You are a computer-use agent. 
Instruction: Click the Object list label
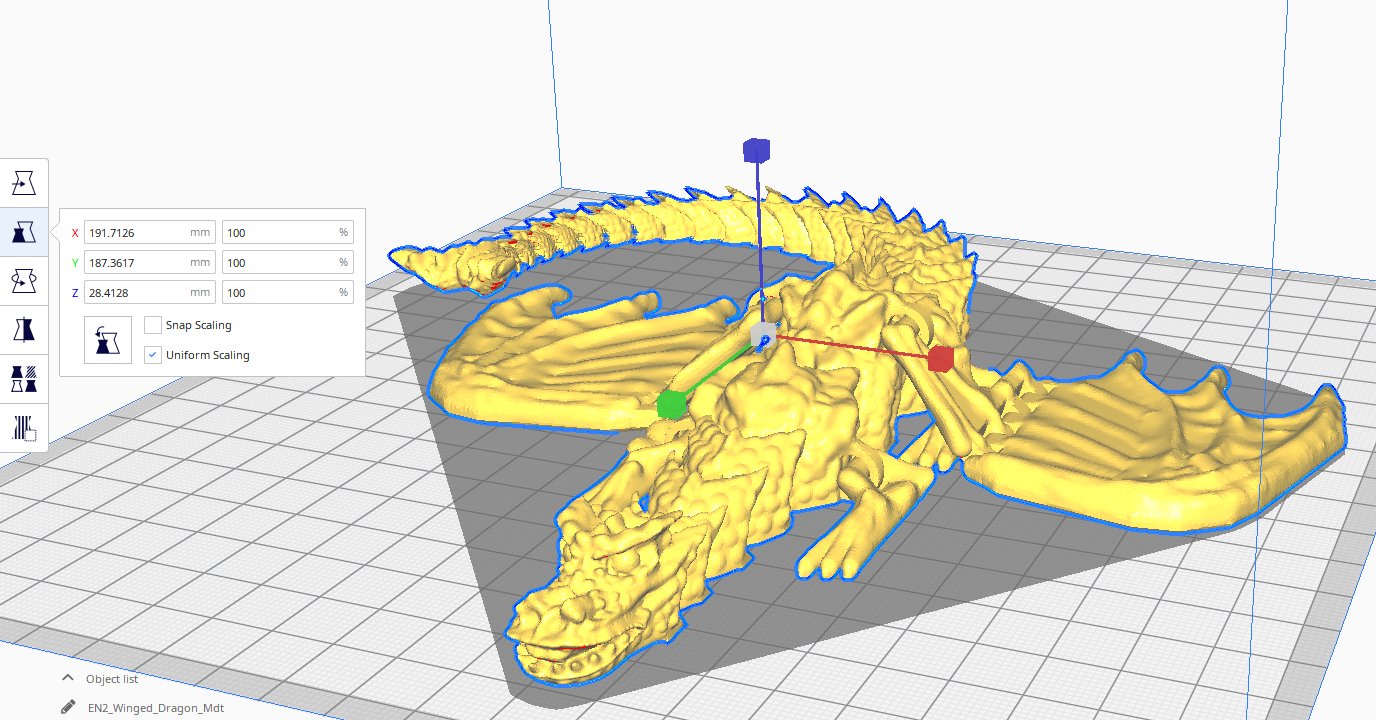coord(113,679)
